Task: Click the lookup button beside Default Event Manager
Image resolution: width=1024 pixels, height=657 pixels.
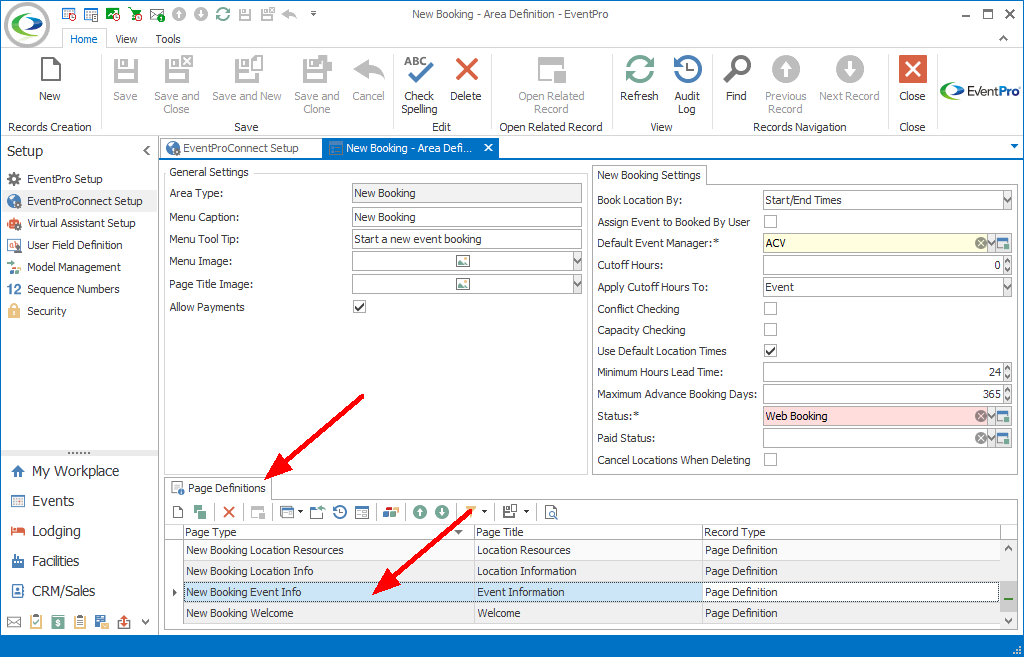Action: [1004, 244]
